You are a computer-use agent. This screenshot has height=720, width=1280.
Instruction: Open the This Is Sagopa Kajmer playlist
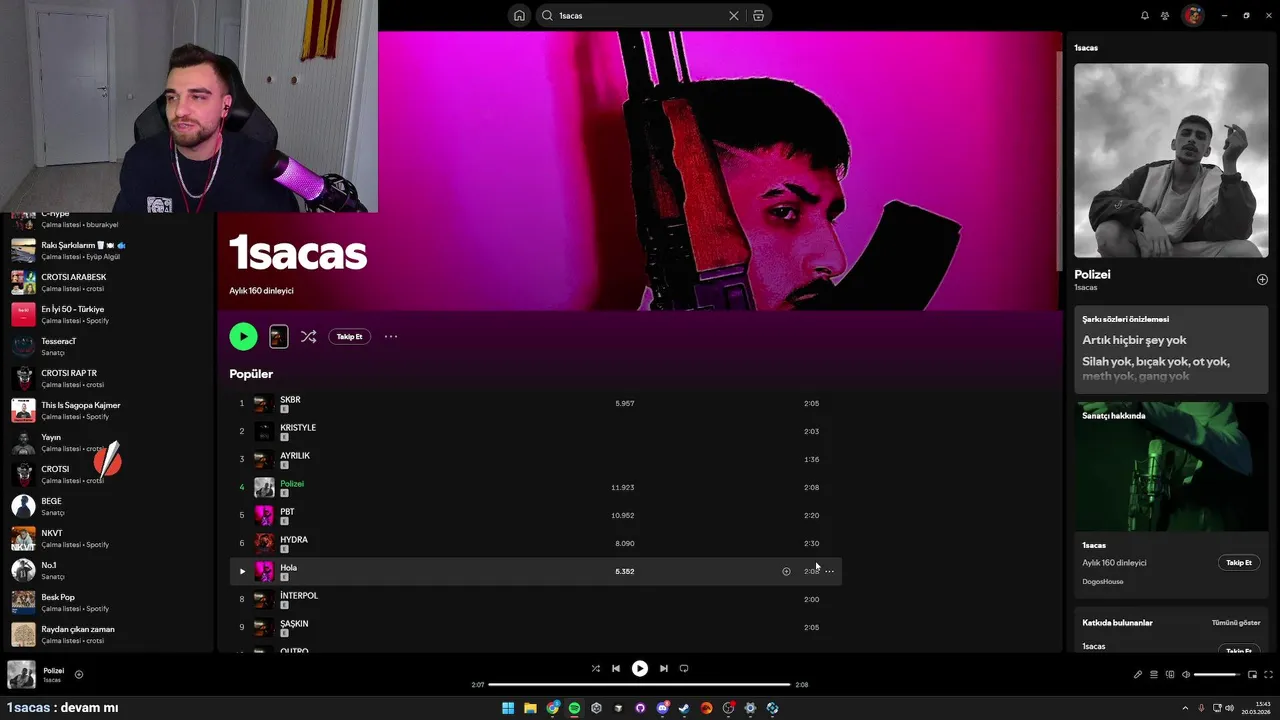coord(110,410)
